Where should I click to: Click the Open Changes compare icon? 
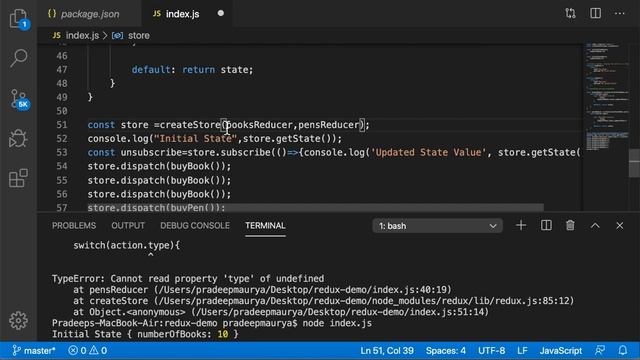(570, 13)
